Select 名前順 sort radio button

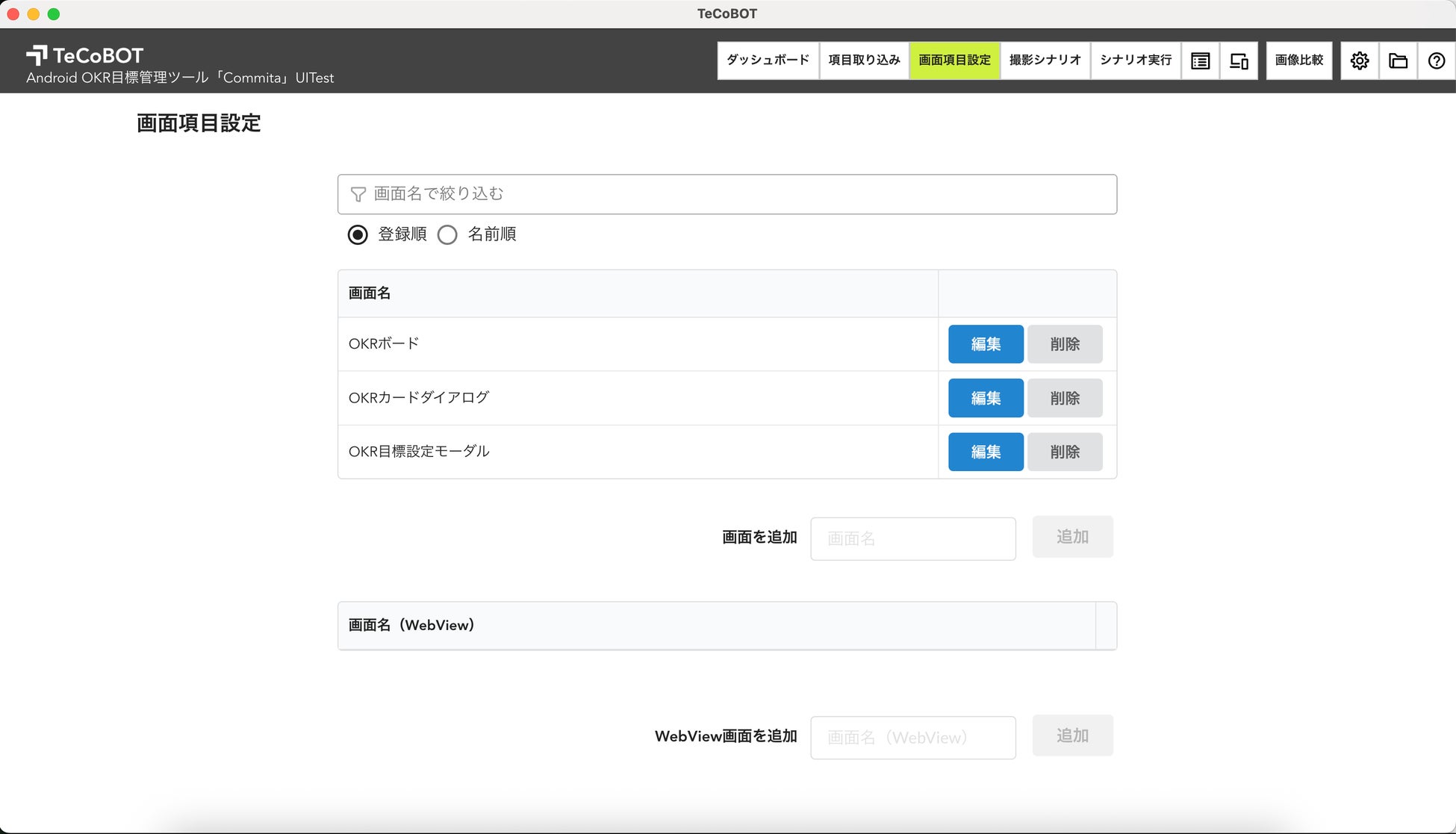click(x=447, y=234)
